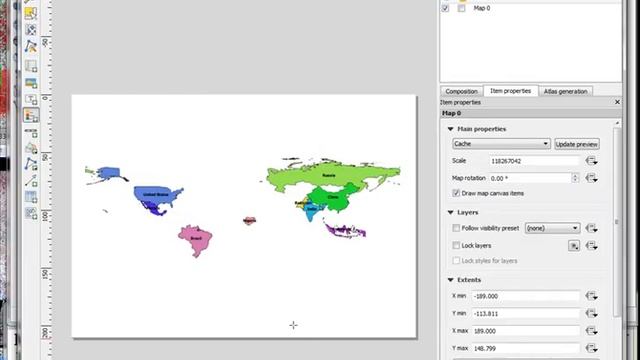Click China on the composer map

pos(333,197)
